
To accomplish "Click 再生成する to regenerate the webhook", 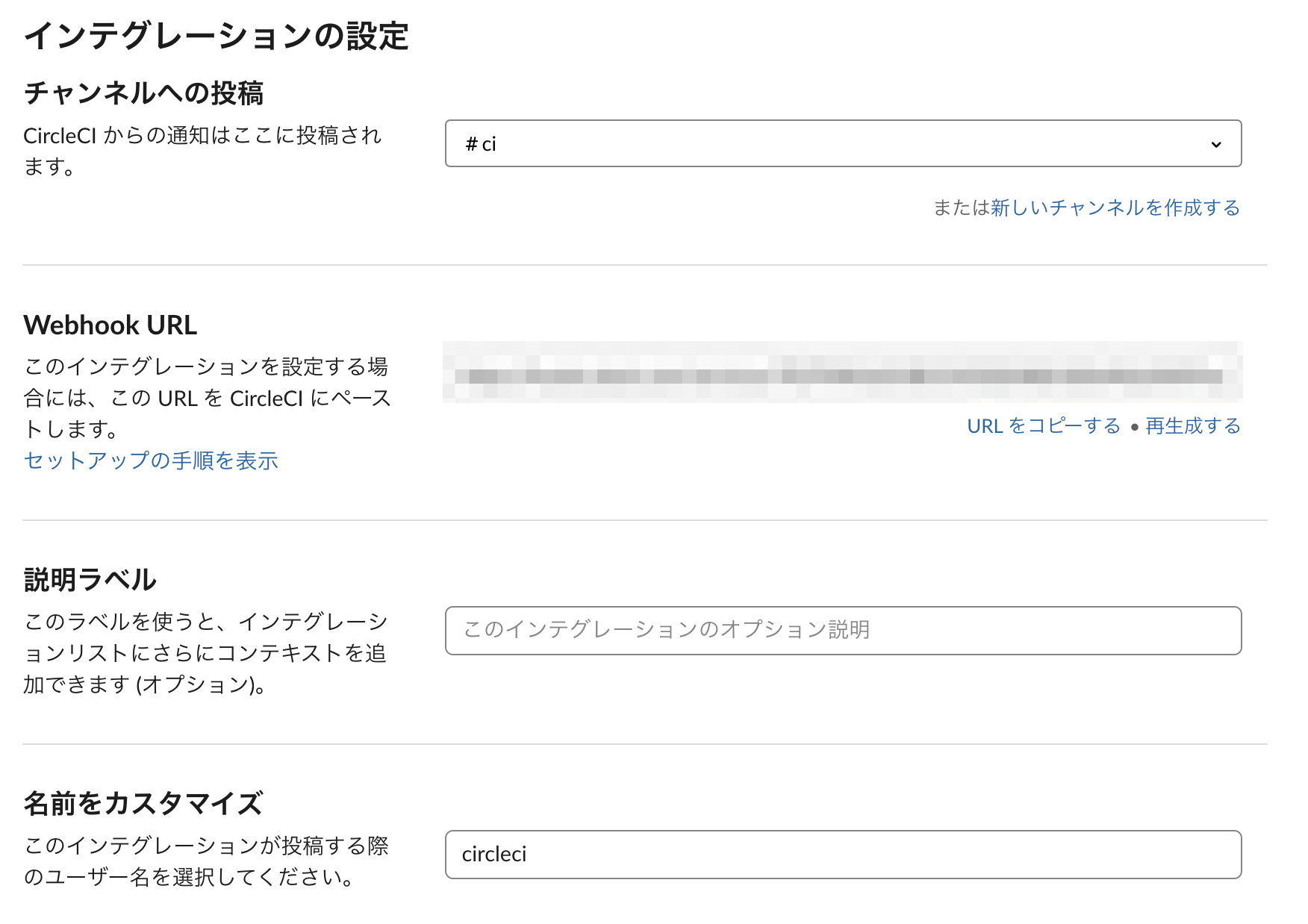I will click(x=1192, y=426).
